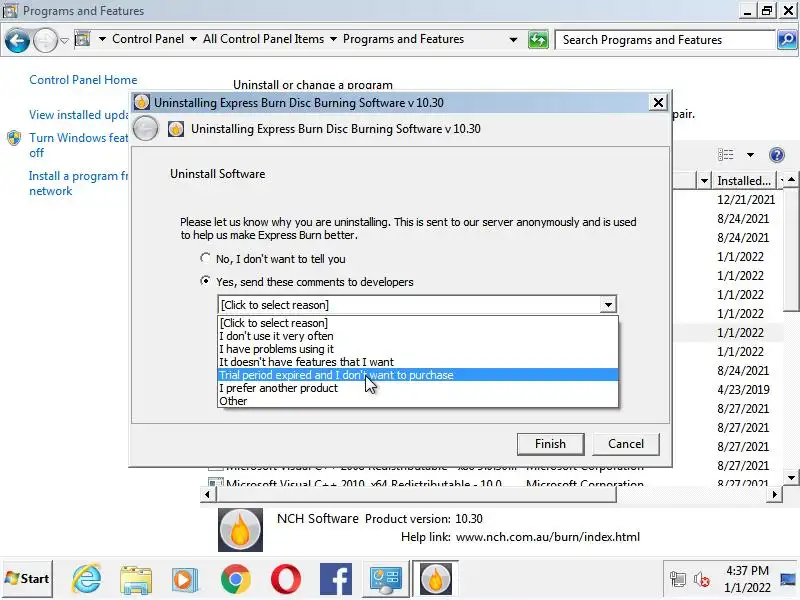Click the Forward arrow navigation button
The height and width of the screenshot is (600, 800).
(x=45, y=40)
